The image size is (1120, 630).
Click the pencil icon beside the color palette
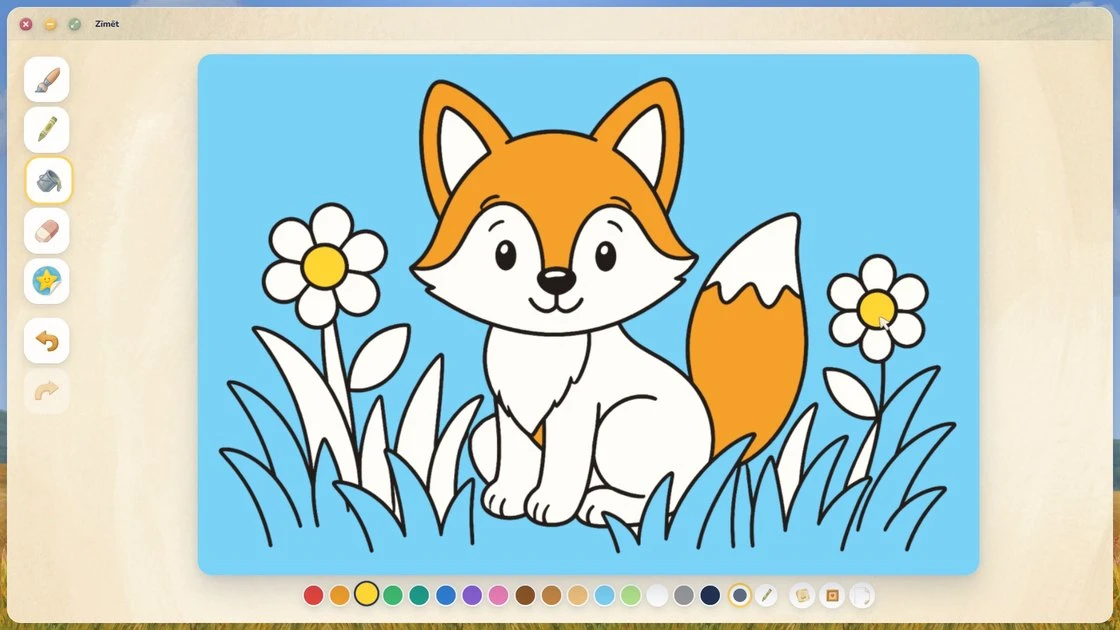[x=766, y=595]
